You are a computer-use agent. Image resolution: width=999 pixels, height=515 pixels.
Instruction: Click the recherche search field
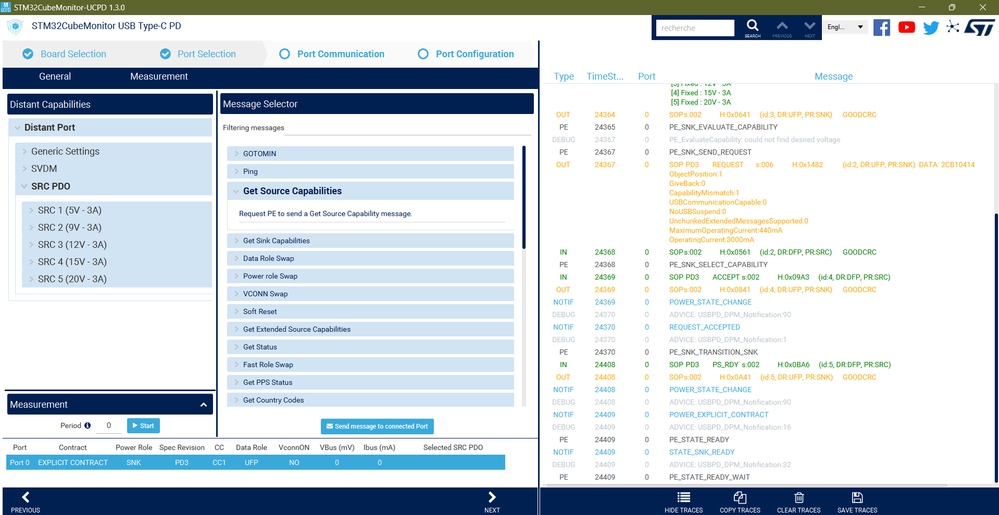pos(695,28)
